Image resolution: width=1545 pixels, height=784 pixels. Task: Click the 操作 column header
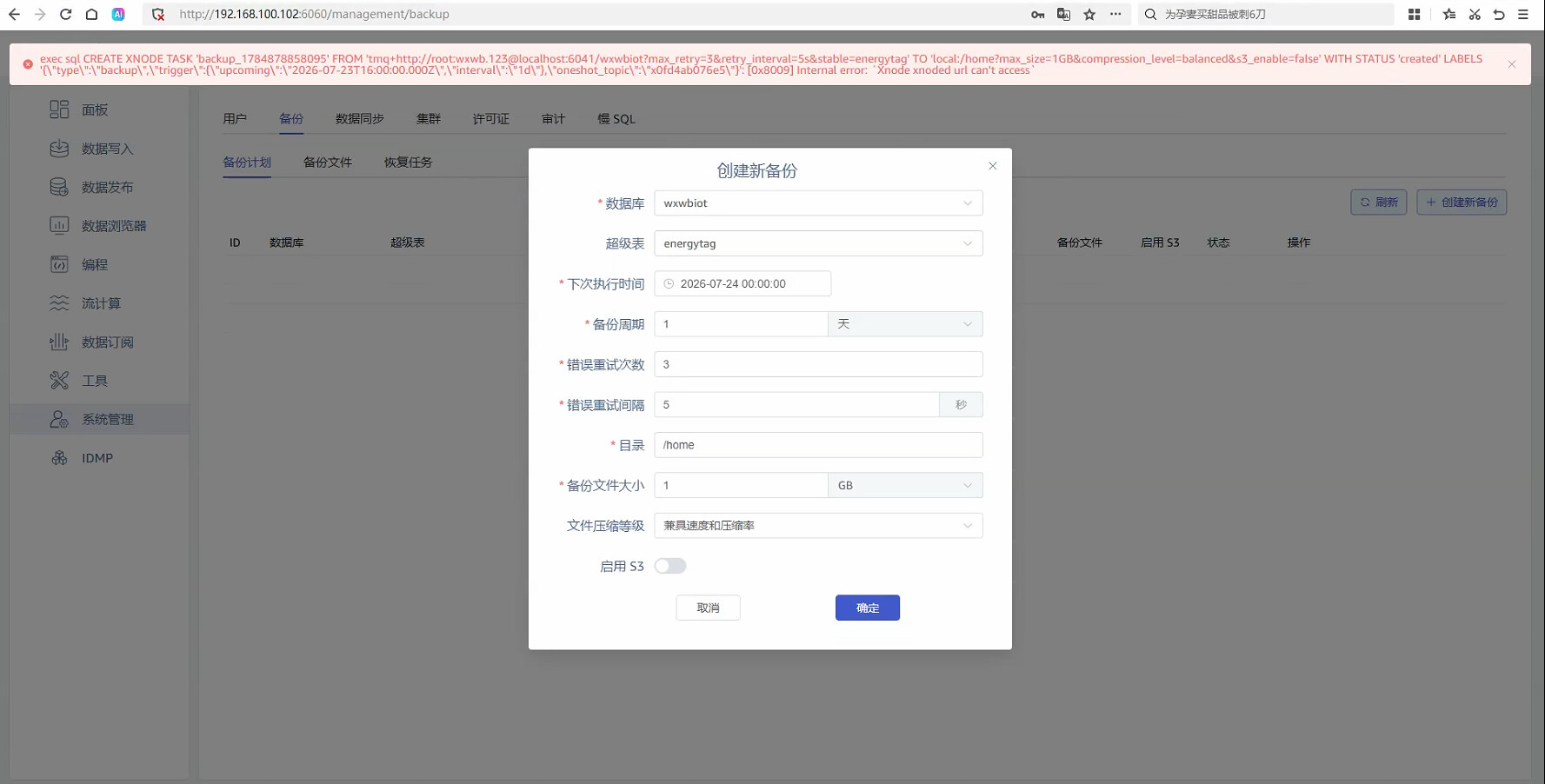[1299, 243]
